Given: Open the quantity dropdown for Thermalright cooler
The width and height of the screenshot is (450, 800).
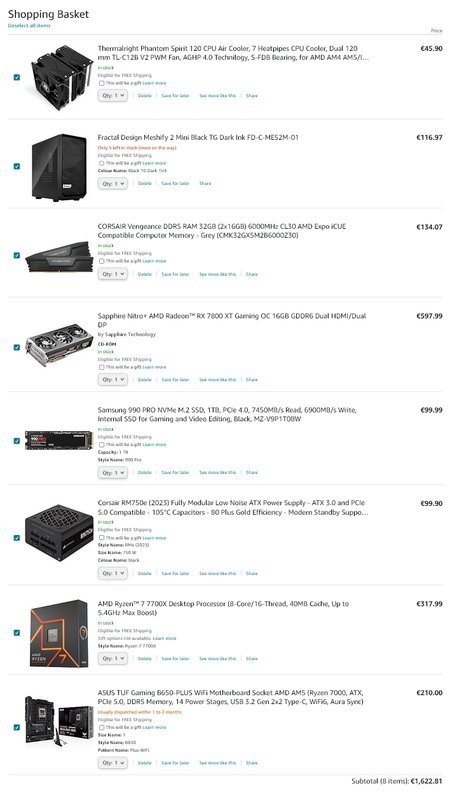Looking at the screenshot, I should pyautogui.click(x=113, y=95).
